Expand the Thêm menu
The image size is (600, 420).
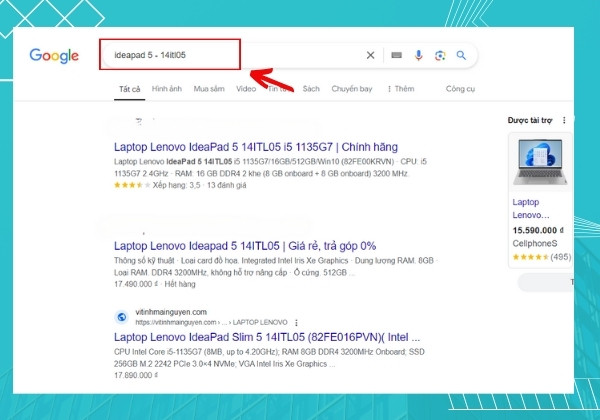click(x=401, y=89)
